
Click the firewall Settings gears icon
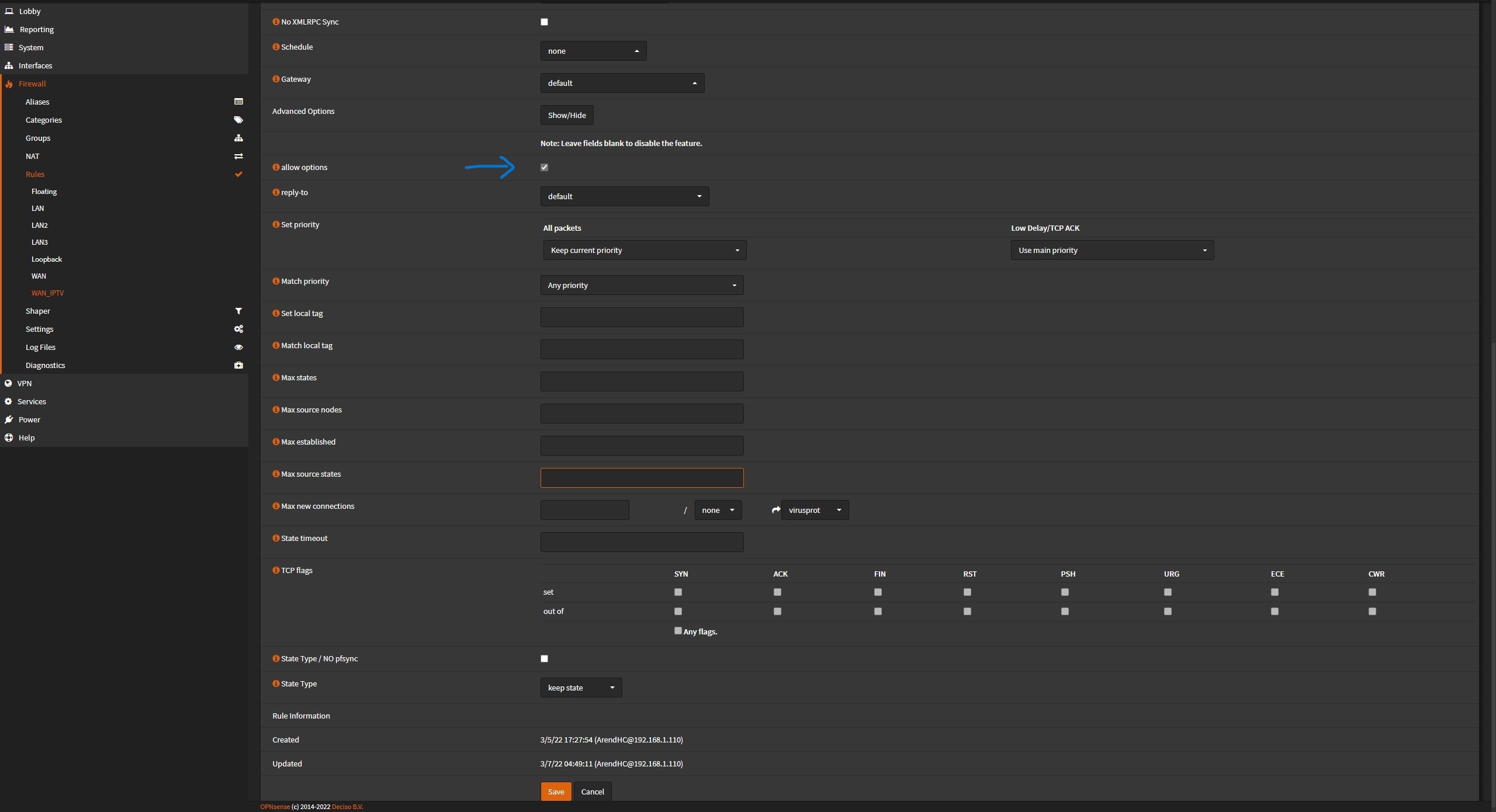[238, 329]
